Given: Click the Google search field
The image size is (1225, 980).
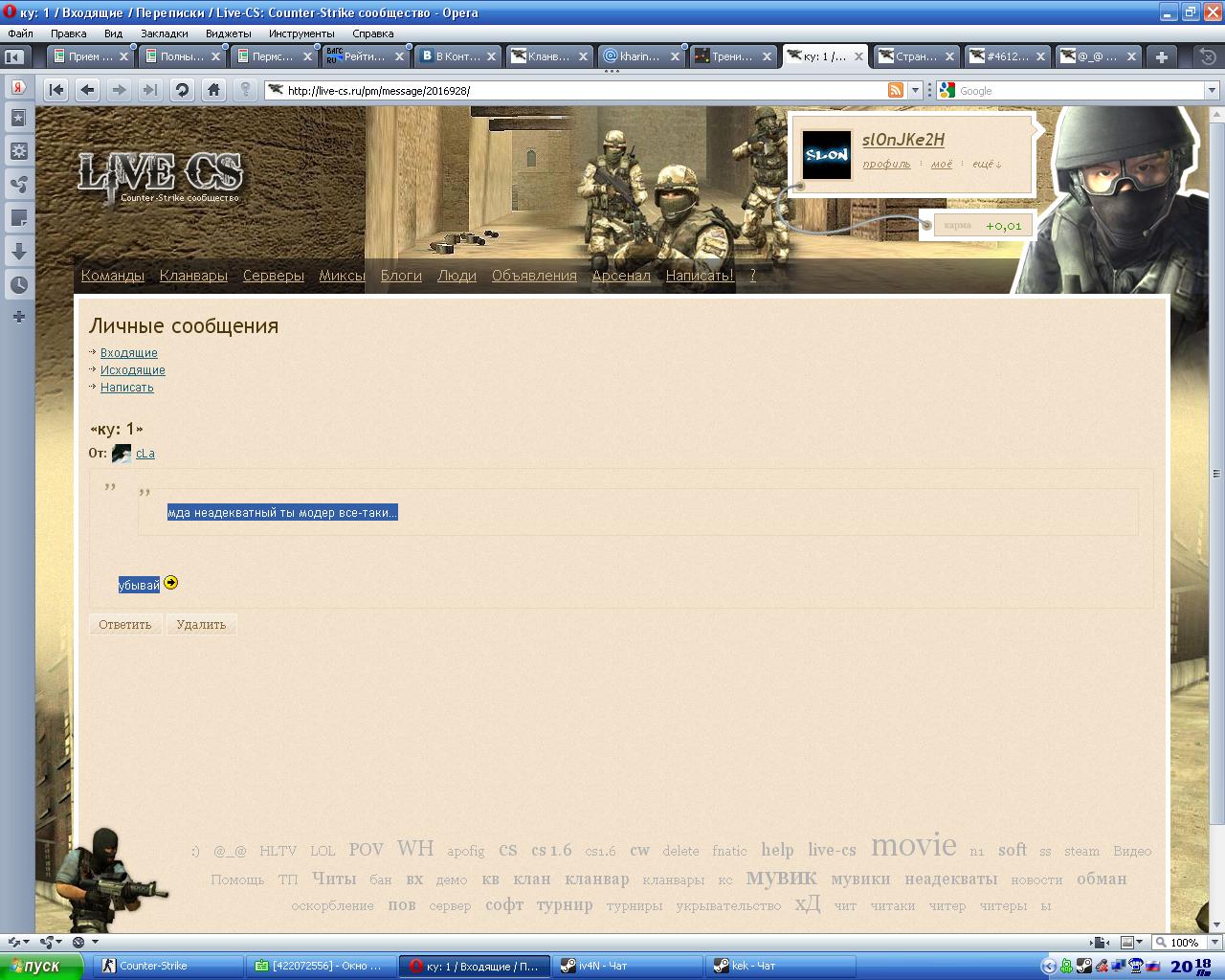Looking at the screenshot, I should pos(1080,91).
